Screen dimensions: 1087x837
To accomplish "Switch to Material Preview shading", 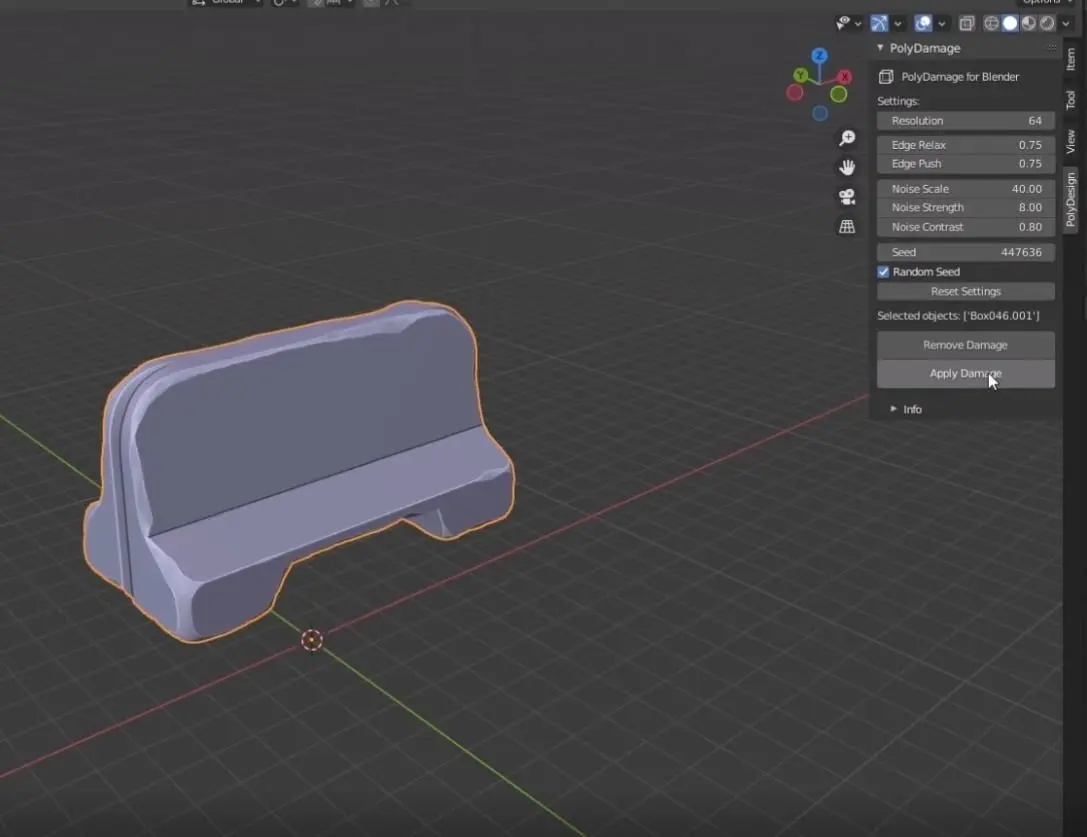I will 1029,24.
